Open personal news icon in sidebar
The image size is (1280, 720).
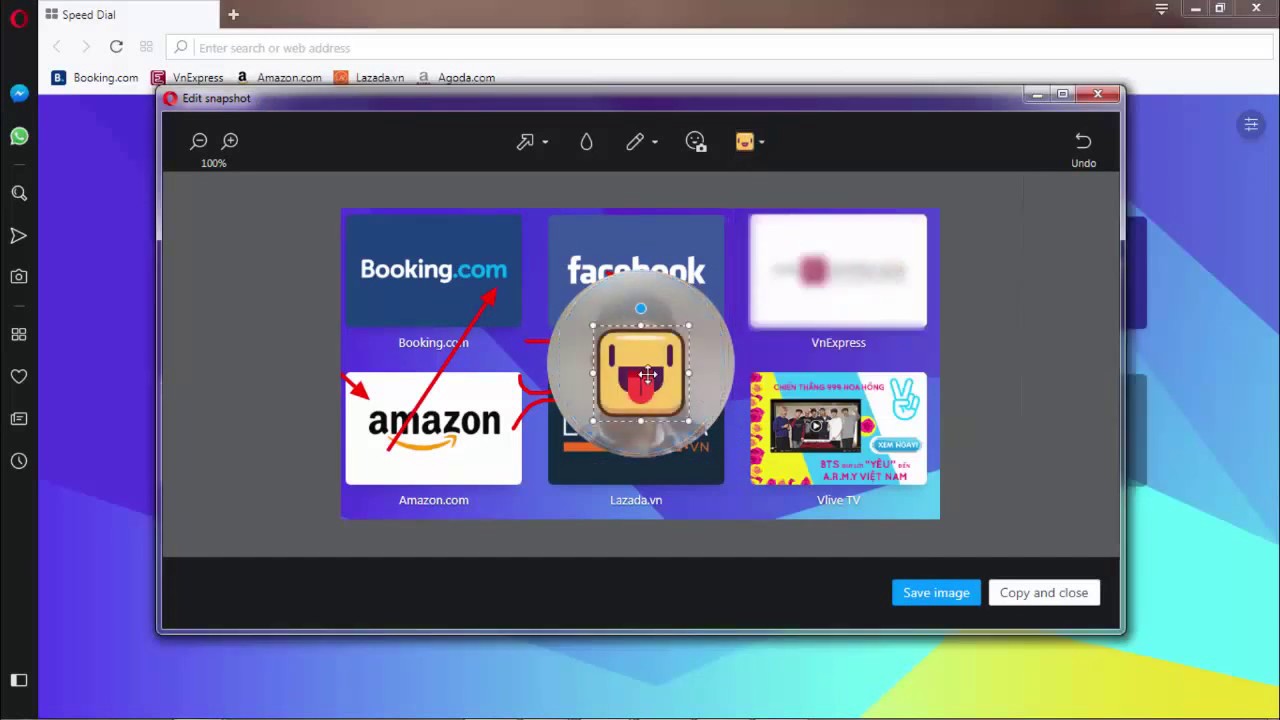pyautogui.click(x=19, y=419)
